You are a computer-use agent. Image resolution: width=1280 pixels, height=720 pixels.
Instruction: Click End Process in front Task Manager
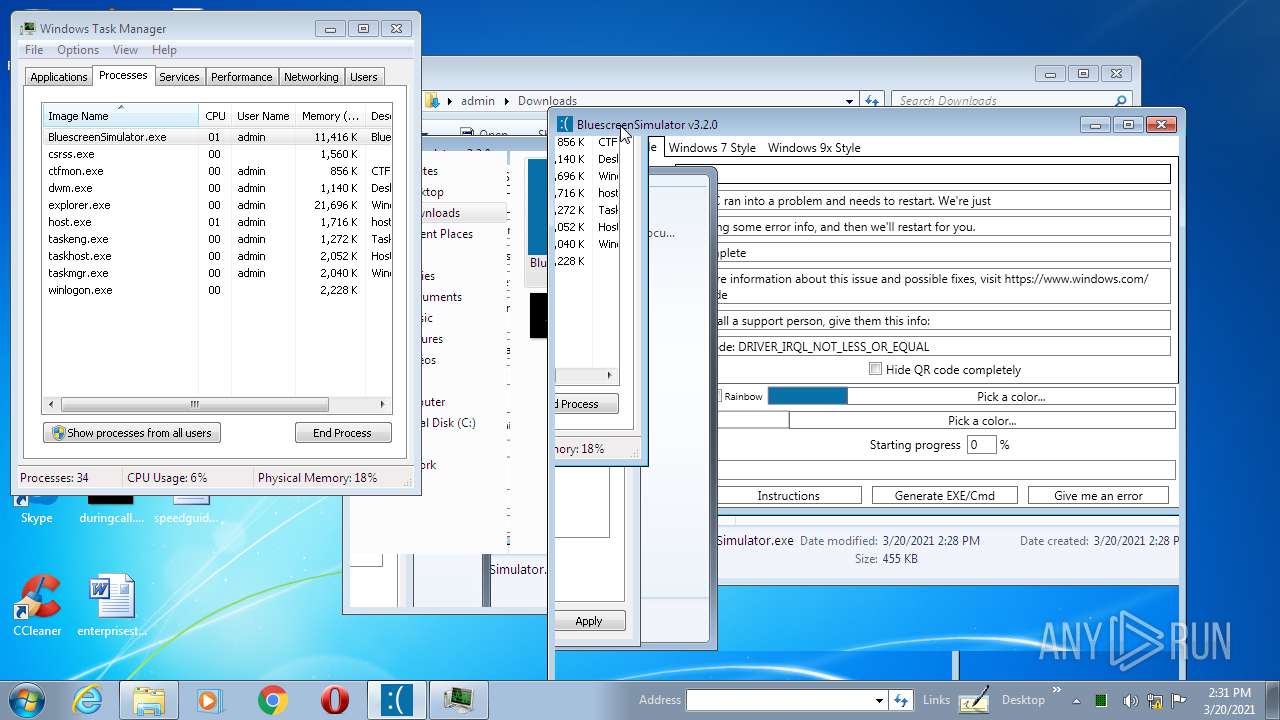(x=342, y=433)
